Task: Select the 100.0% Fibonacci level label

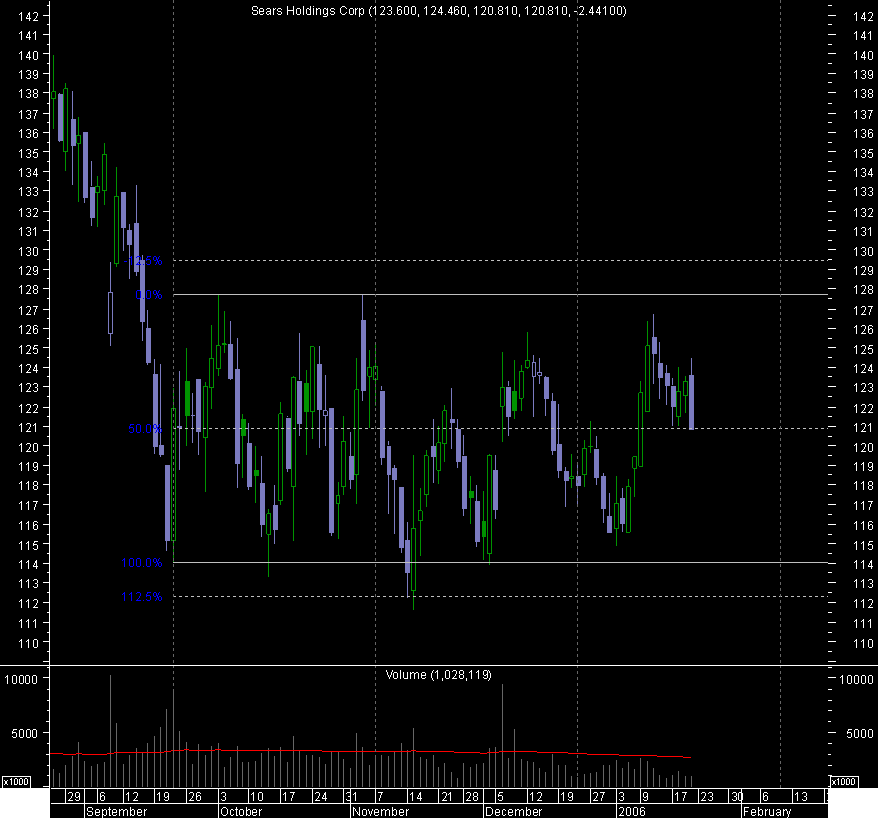Action: 142,563
